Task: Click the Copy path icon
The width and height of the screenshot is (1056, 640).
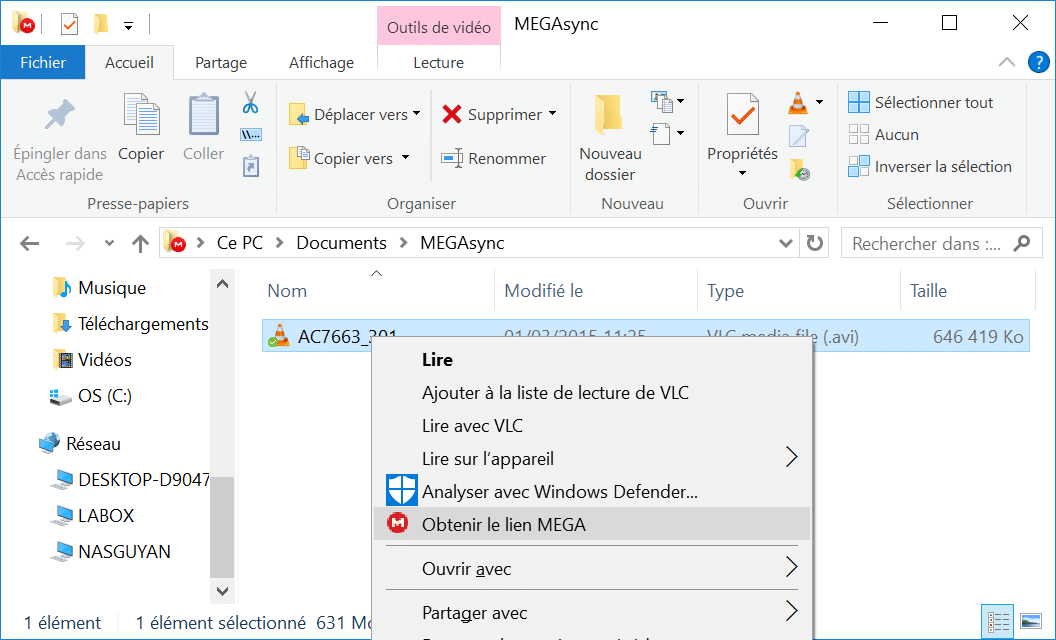Action: tap(251, 135)
